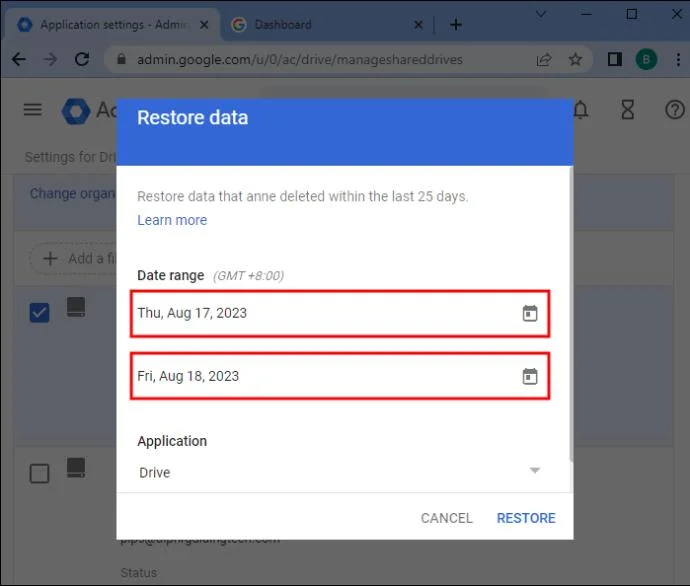
Task: Open the end date calendar picker icon
Action: [530, 377]
